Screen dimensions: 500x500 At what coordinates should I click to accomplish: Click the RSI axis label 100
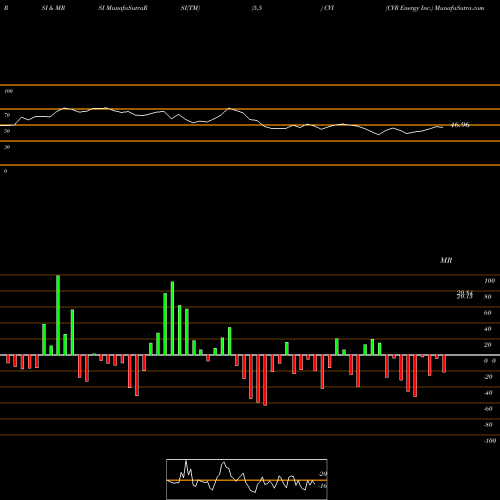8,91
